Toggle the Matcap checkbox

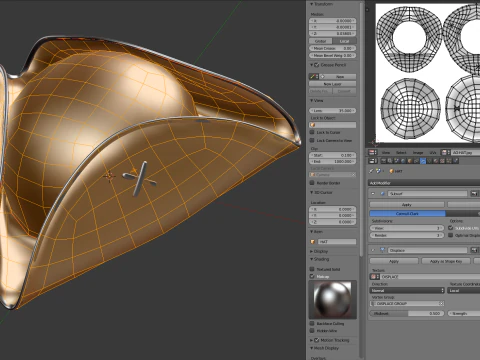pyautogui.click(x=312, y=276)
